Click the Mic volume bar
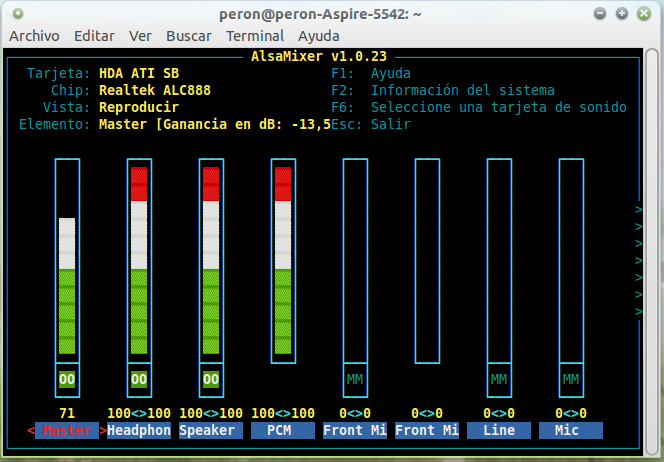664x462 pixels. tap(571, 260)
